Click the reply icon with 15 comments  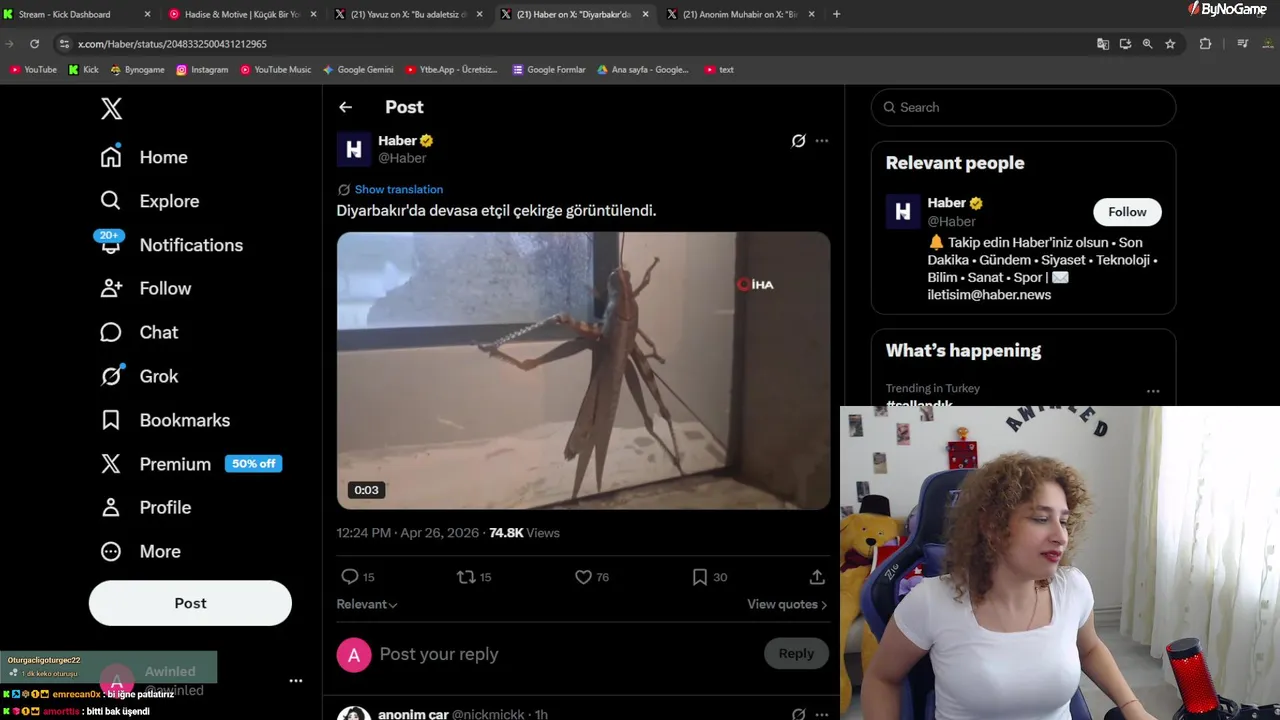click(349, 577)
